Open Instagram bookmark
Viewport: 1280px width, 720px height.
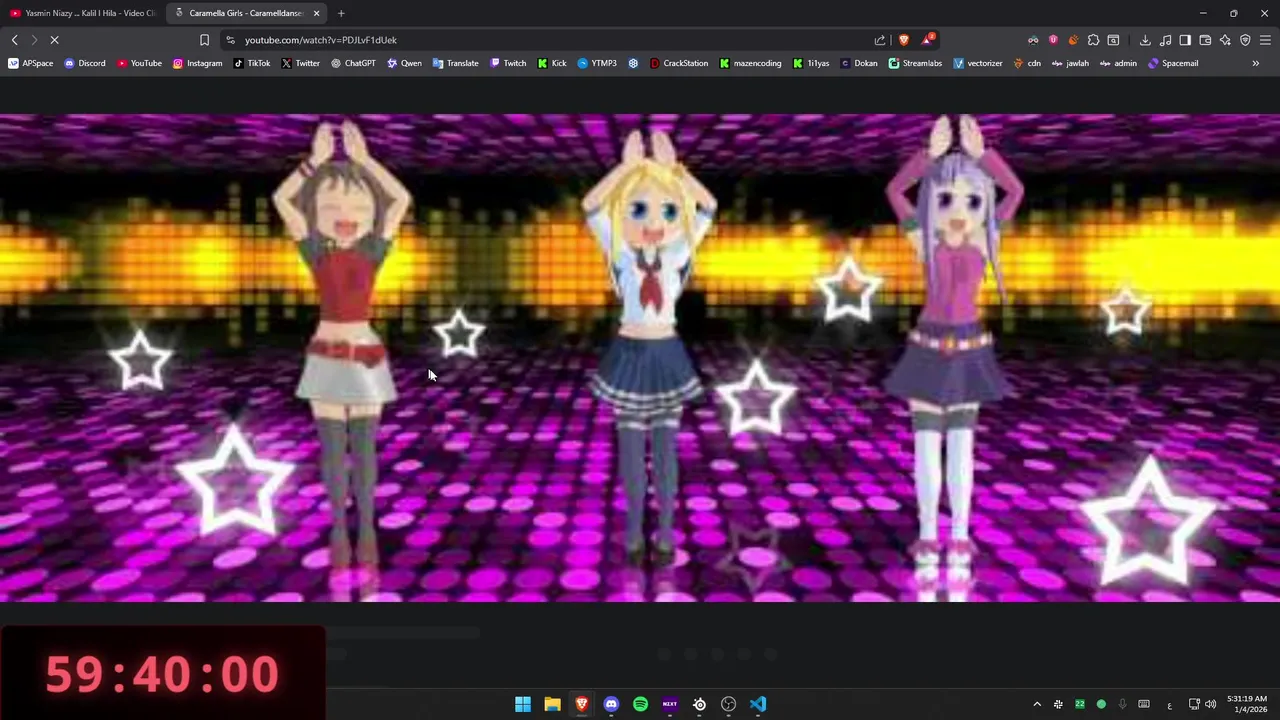click(197, 63)
